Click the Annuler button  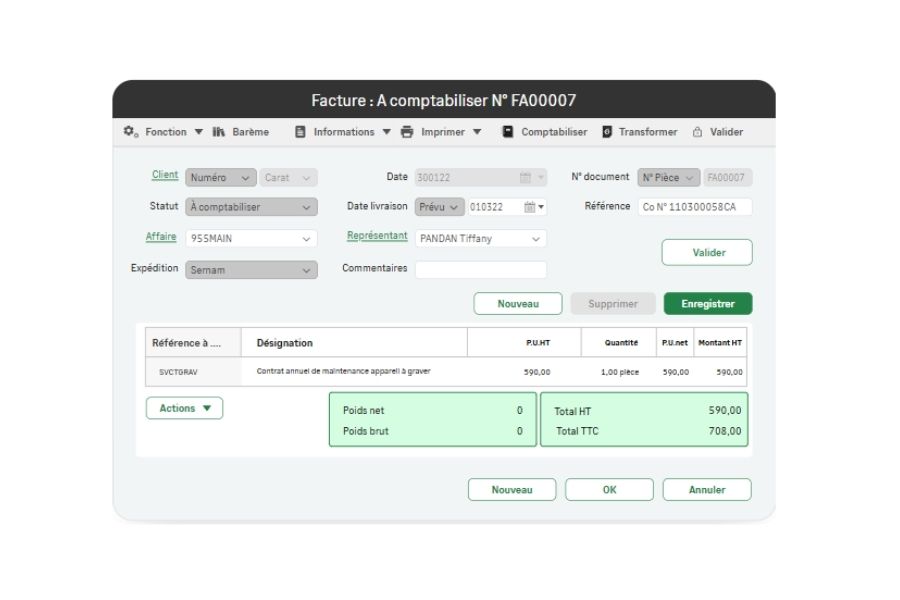tap(707, 490)
